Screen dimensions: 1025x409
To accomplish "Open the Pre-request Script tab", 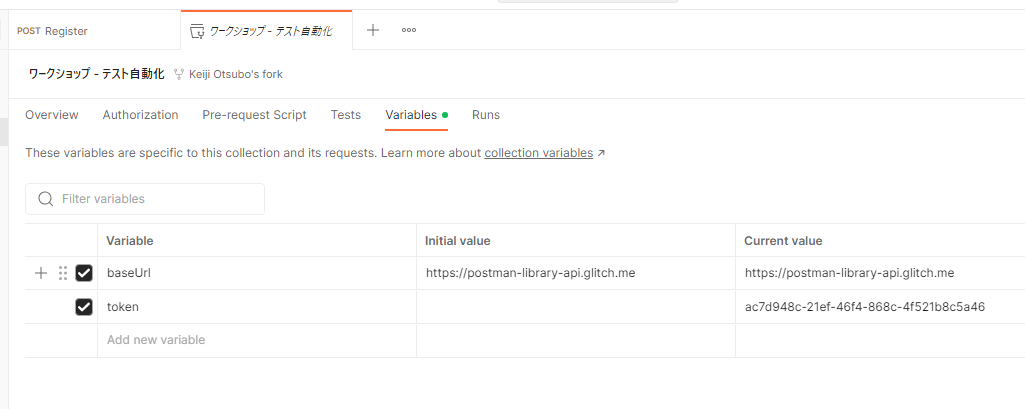I will click(x=254, y=115).
